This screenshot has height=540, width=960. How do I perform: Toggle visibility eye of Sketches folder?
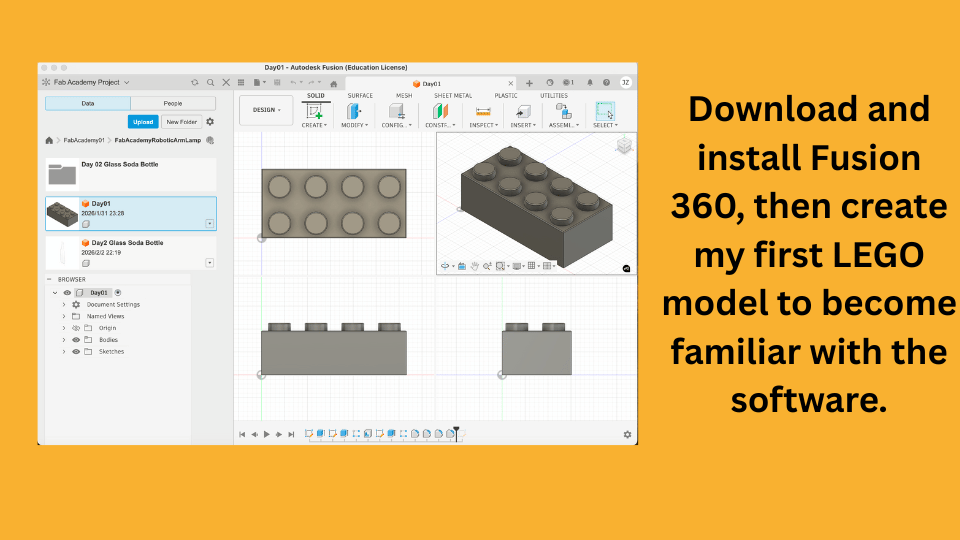76,351
